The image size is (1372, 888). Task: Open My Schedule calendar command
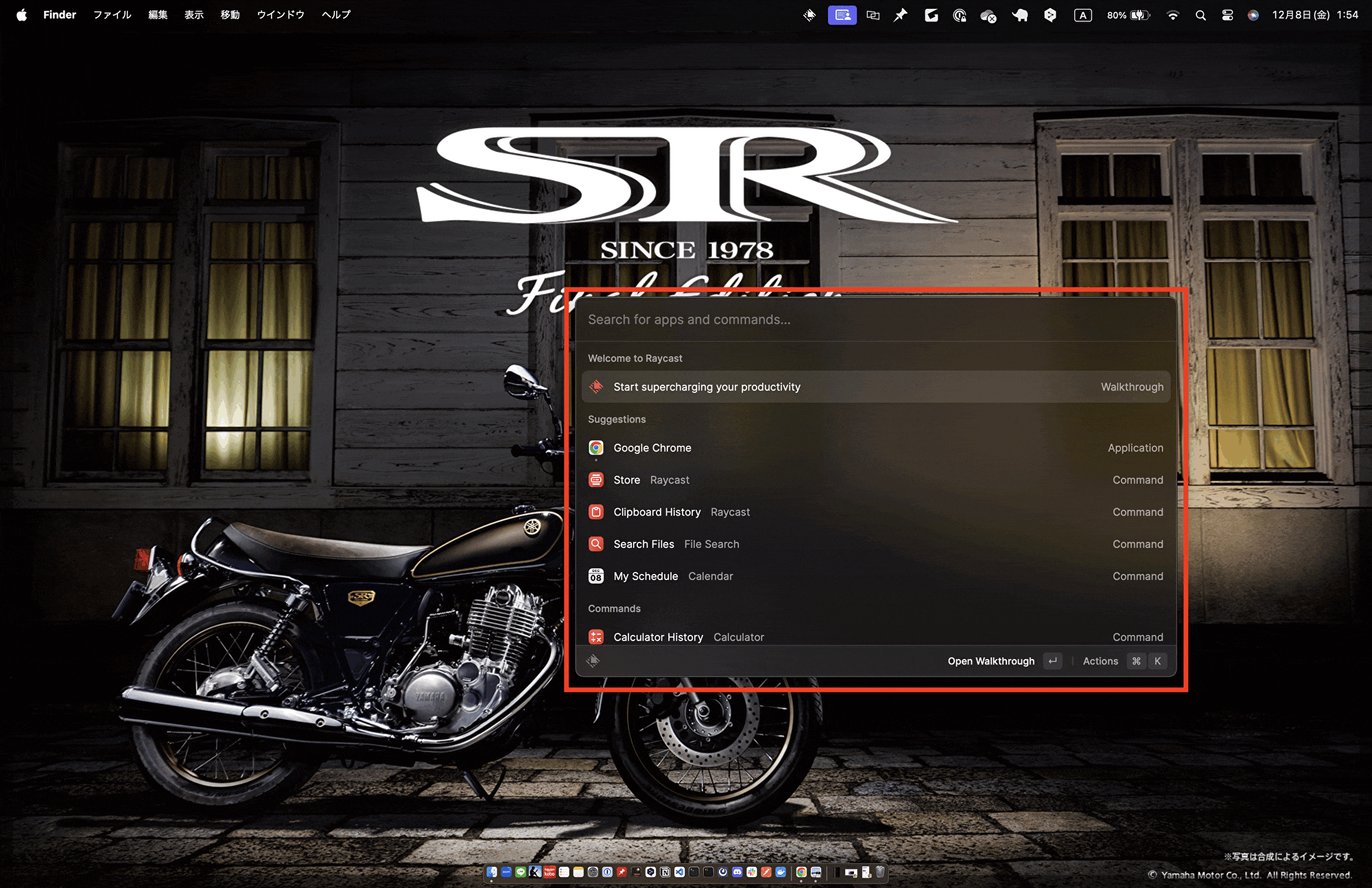[x=646, y=577]
